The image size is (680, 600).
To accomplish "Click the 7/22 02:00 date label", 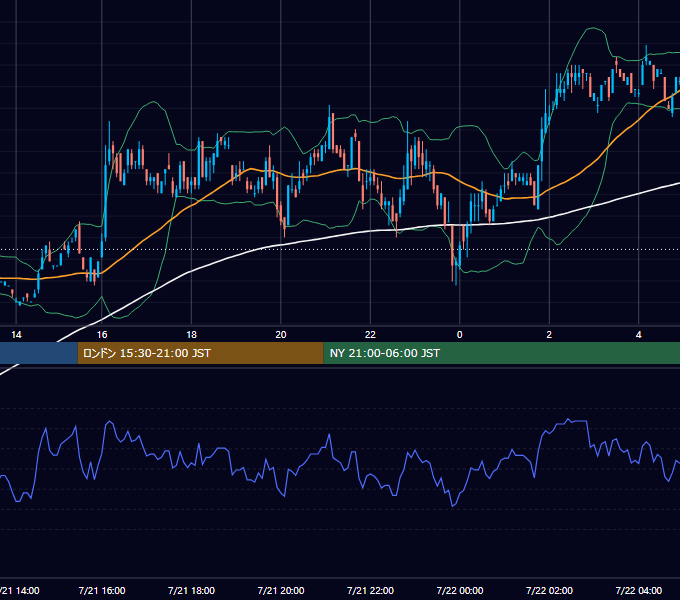I will pos(549,590).
